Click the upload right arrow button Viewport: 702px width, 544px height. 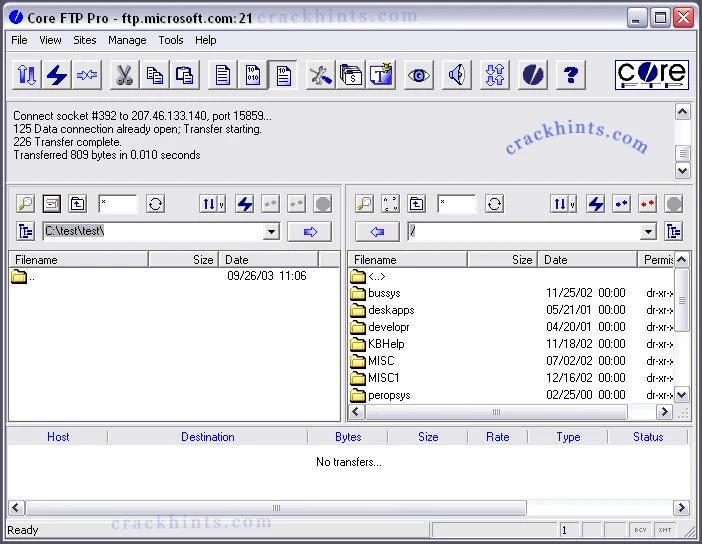point(309,232)
